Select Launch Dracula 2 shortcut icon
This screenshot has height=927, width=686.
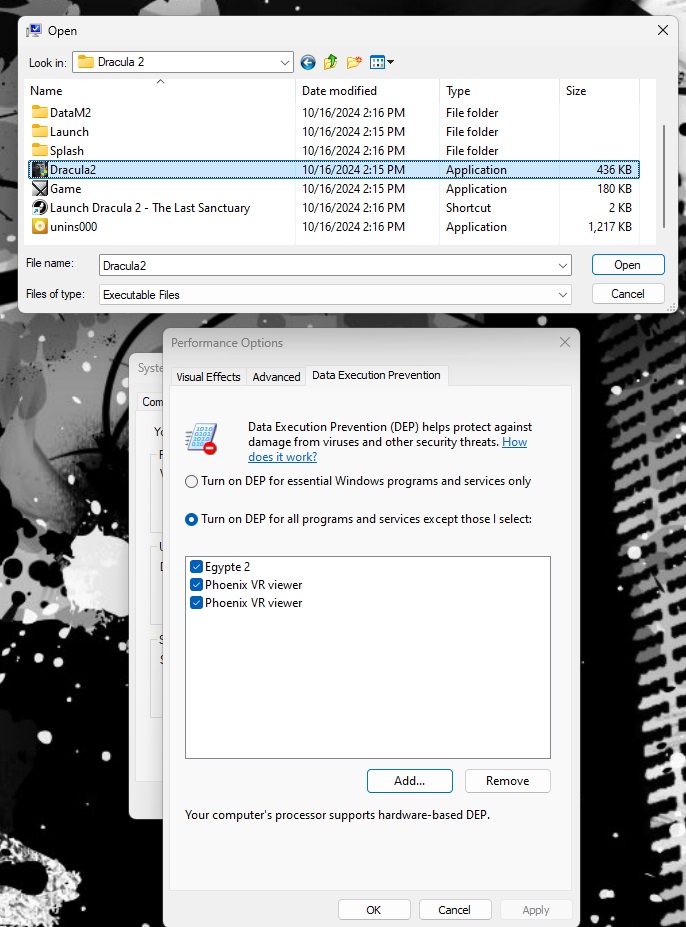click(x=40, y=208)
